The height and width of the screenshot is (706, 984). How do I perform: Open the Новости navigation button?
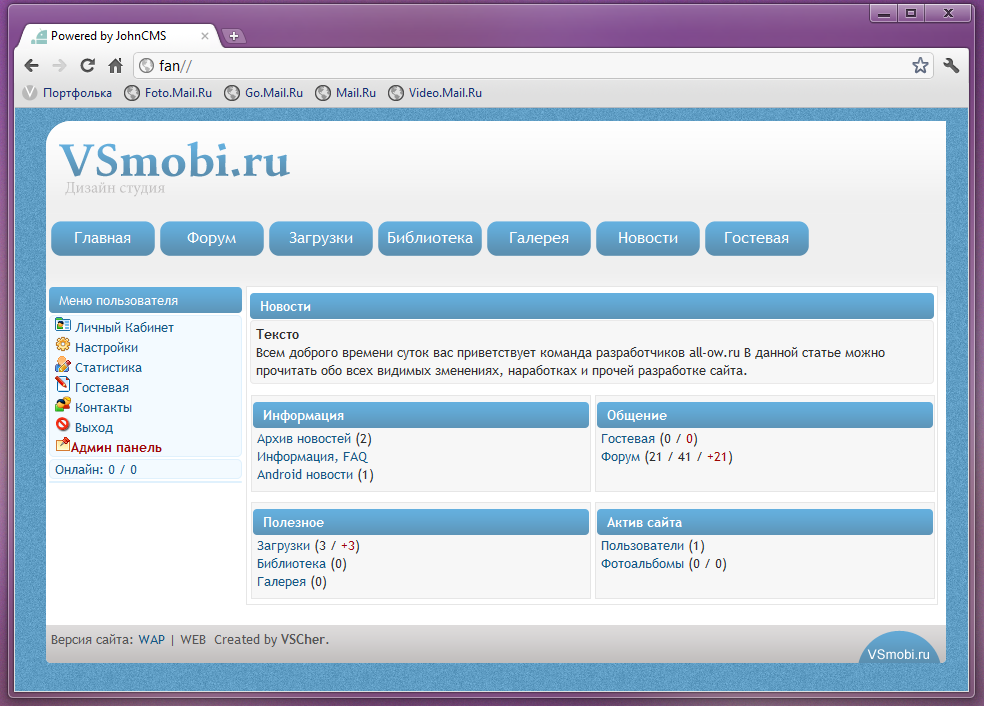648,238
